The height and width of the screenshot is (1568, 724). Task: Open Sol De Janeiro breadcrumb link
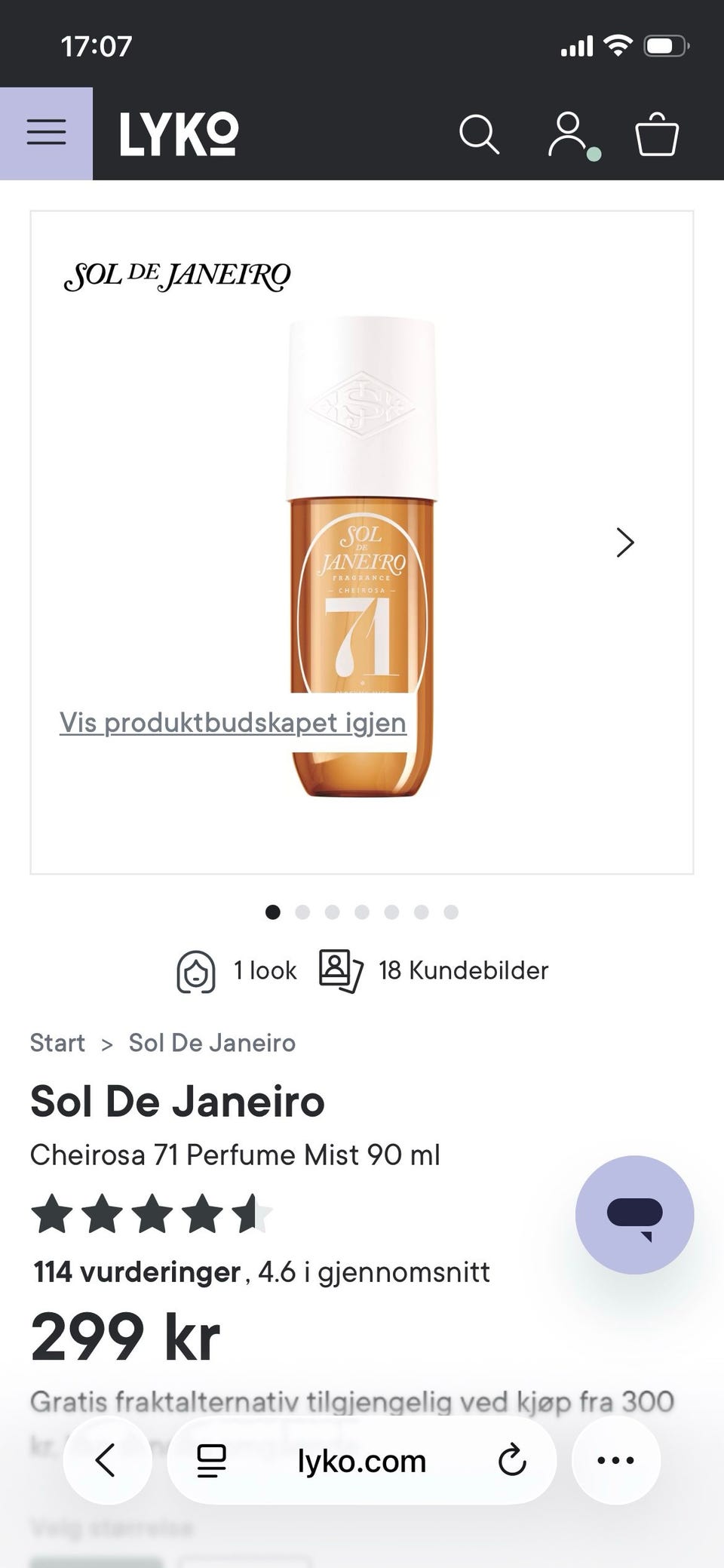click(x=212, y=1043)
